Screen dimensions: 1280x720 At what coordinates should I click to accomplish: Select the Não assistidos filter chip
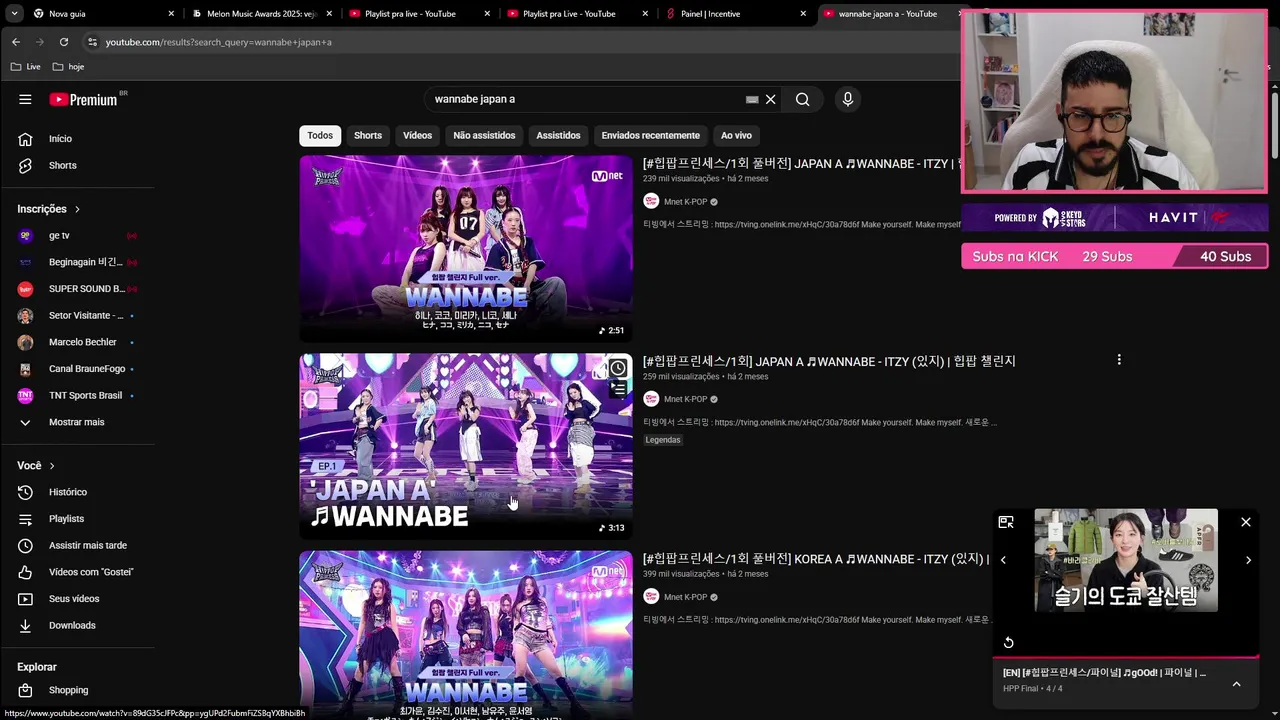484,136
